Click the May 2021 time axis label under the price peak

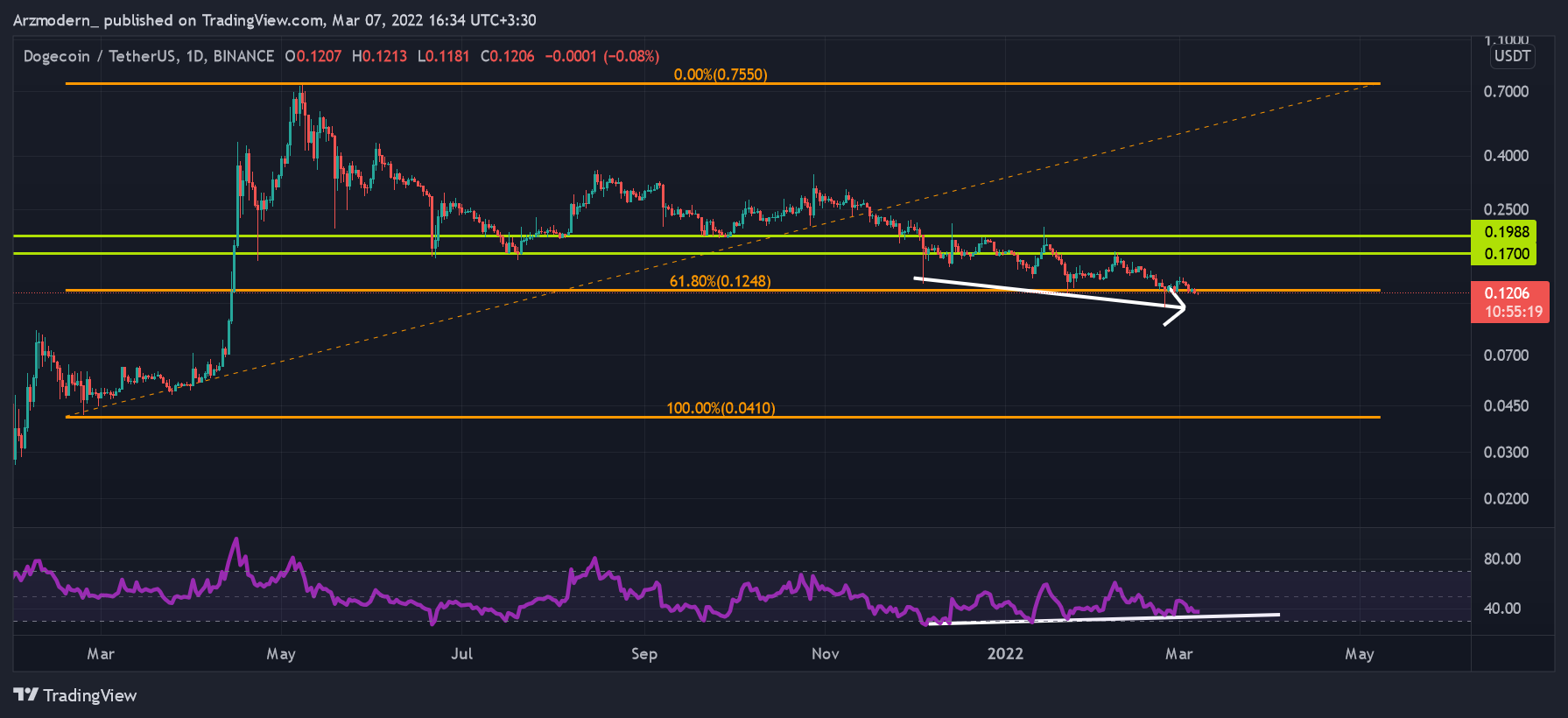point(281,654)
